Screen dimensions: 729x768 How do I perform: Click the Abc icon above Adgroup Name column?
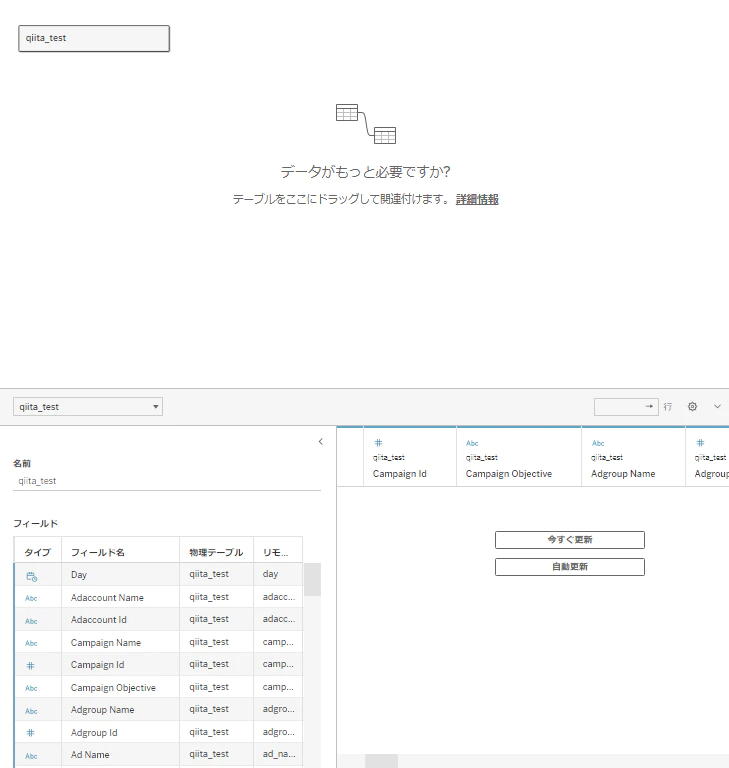(x=598, y=443)
